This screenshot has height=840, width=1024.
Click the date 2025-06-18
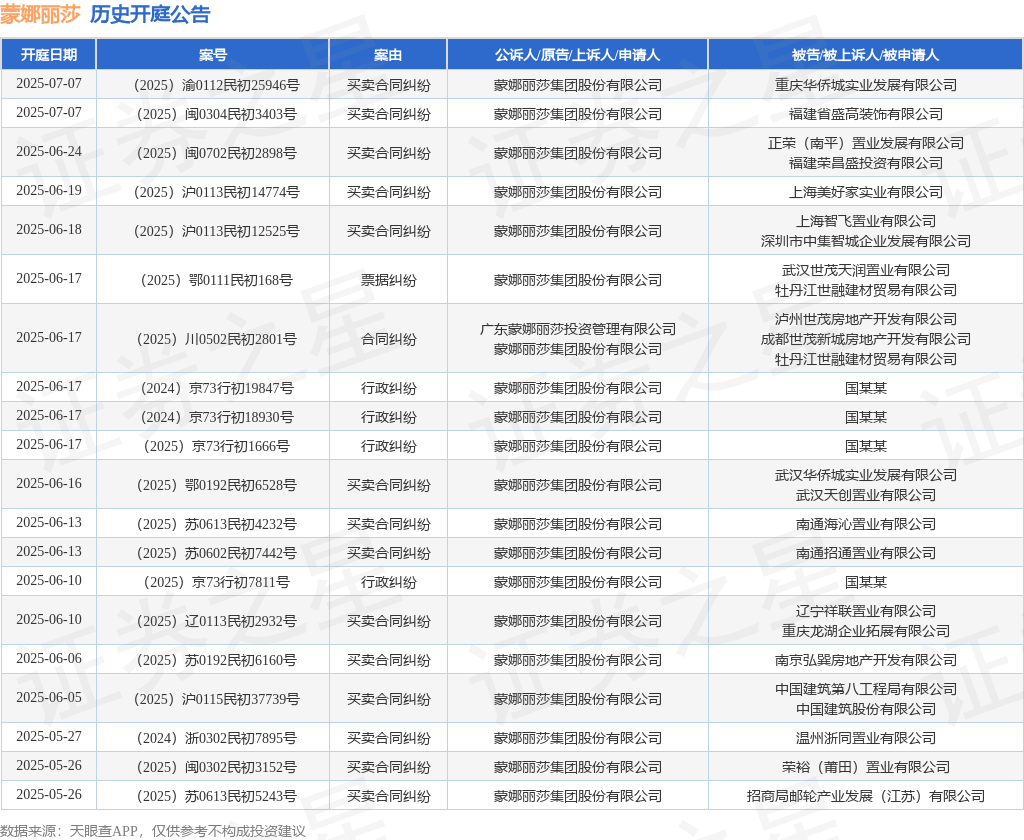[49, 229]
